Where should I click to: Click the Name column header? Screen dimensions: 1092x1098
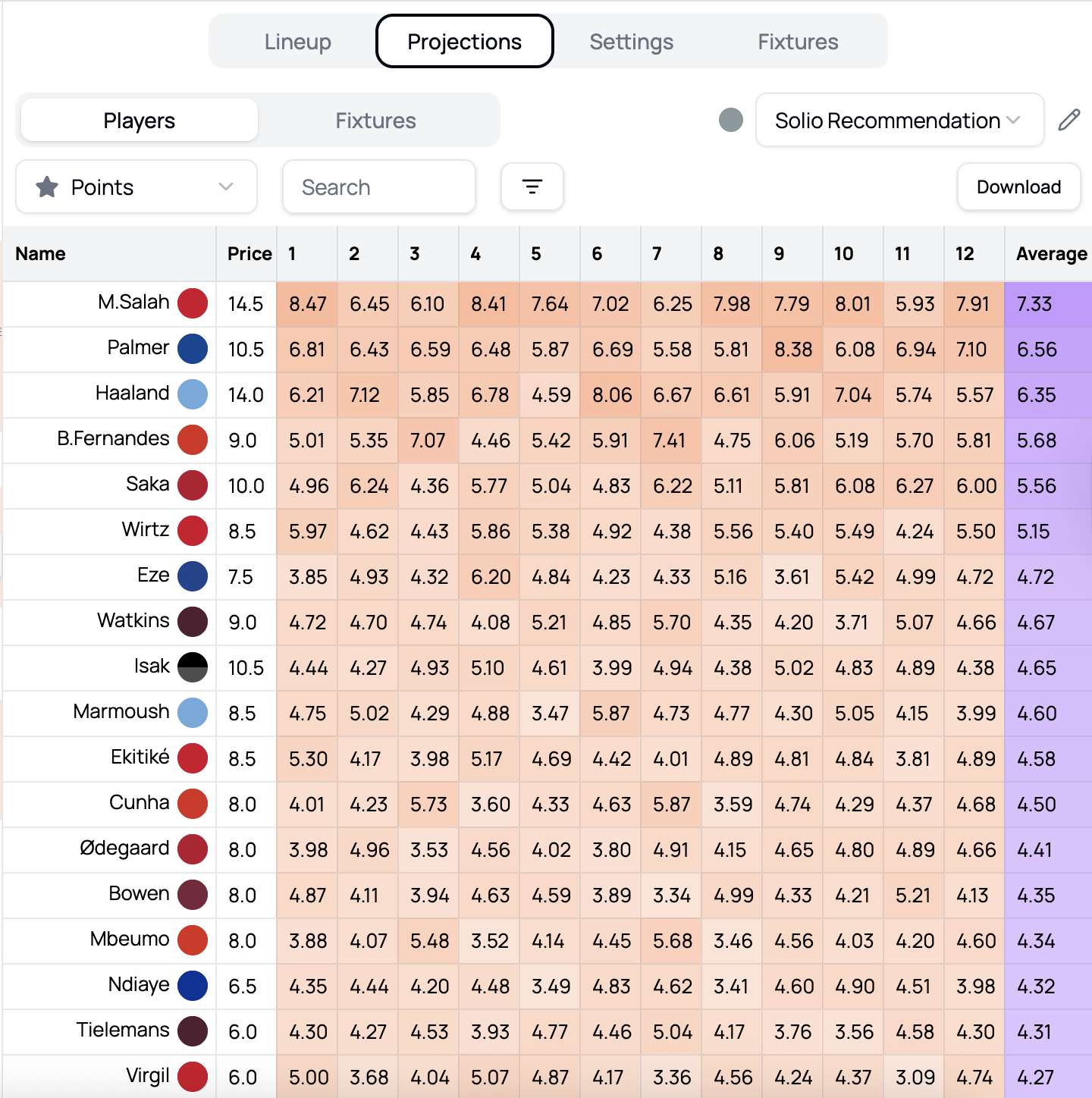point(39,254)
